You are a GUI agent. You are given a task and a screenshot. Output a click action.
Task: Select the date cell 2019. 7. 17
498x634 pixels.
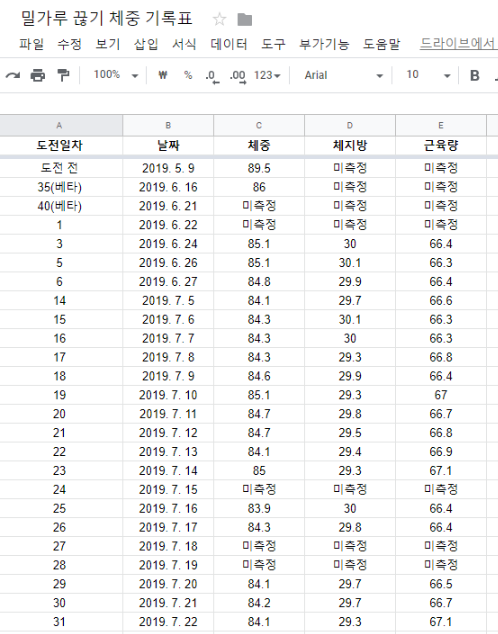point(168,528)
